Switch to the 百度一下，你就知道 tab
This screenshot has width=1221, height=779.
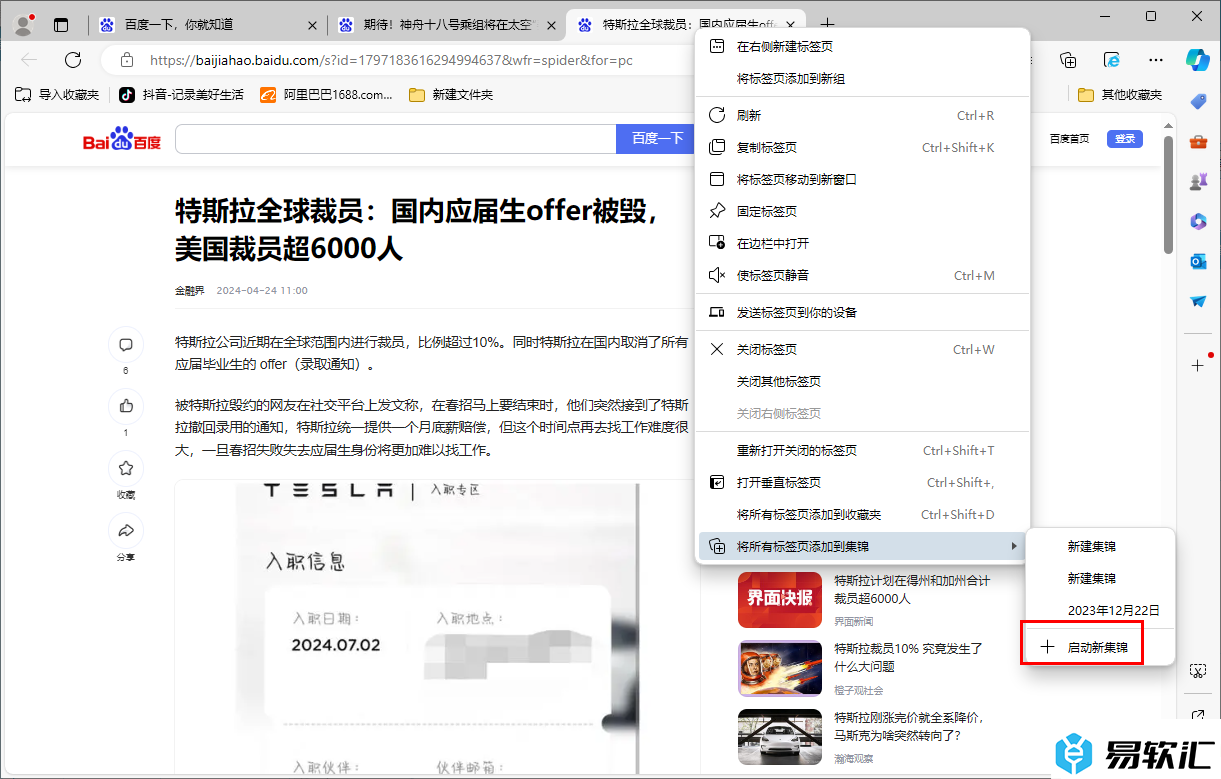coord(208,25)
